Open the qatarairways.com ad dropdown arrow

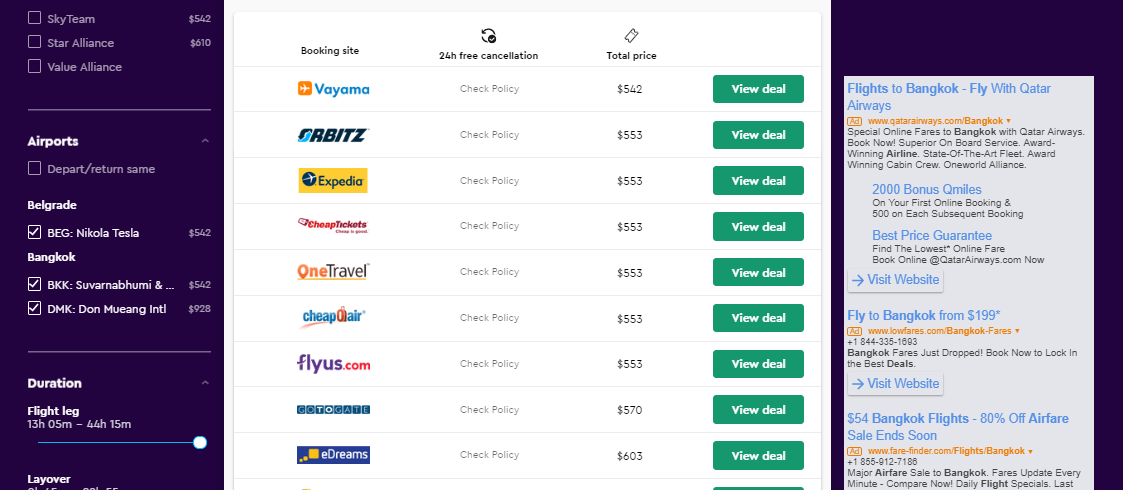click(x=1008, y=120)
